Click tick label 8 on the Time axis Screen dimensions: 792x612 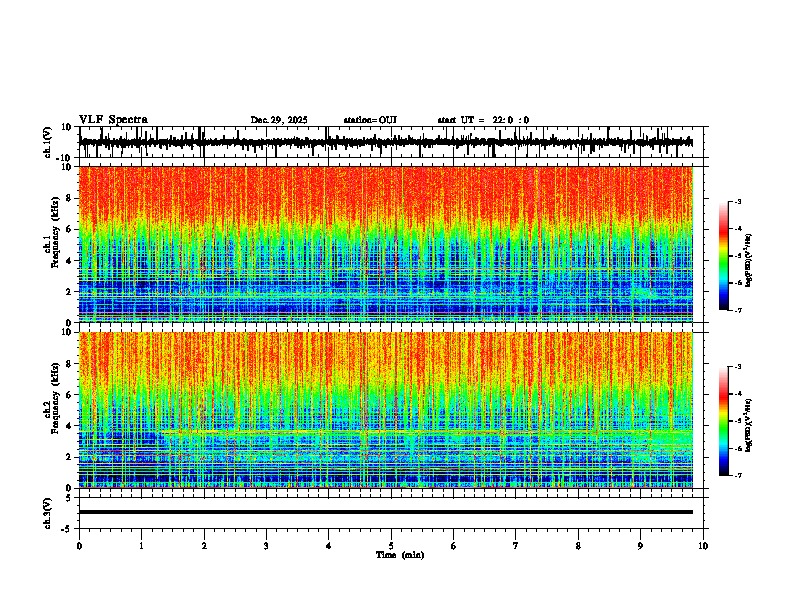pos(578,546)
